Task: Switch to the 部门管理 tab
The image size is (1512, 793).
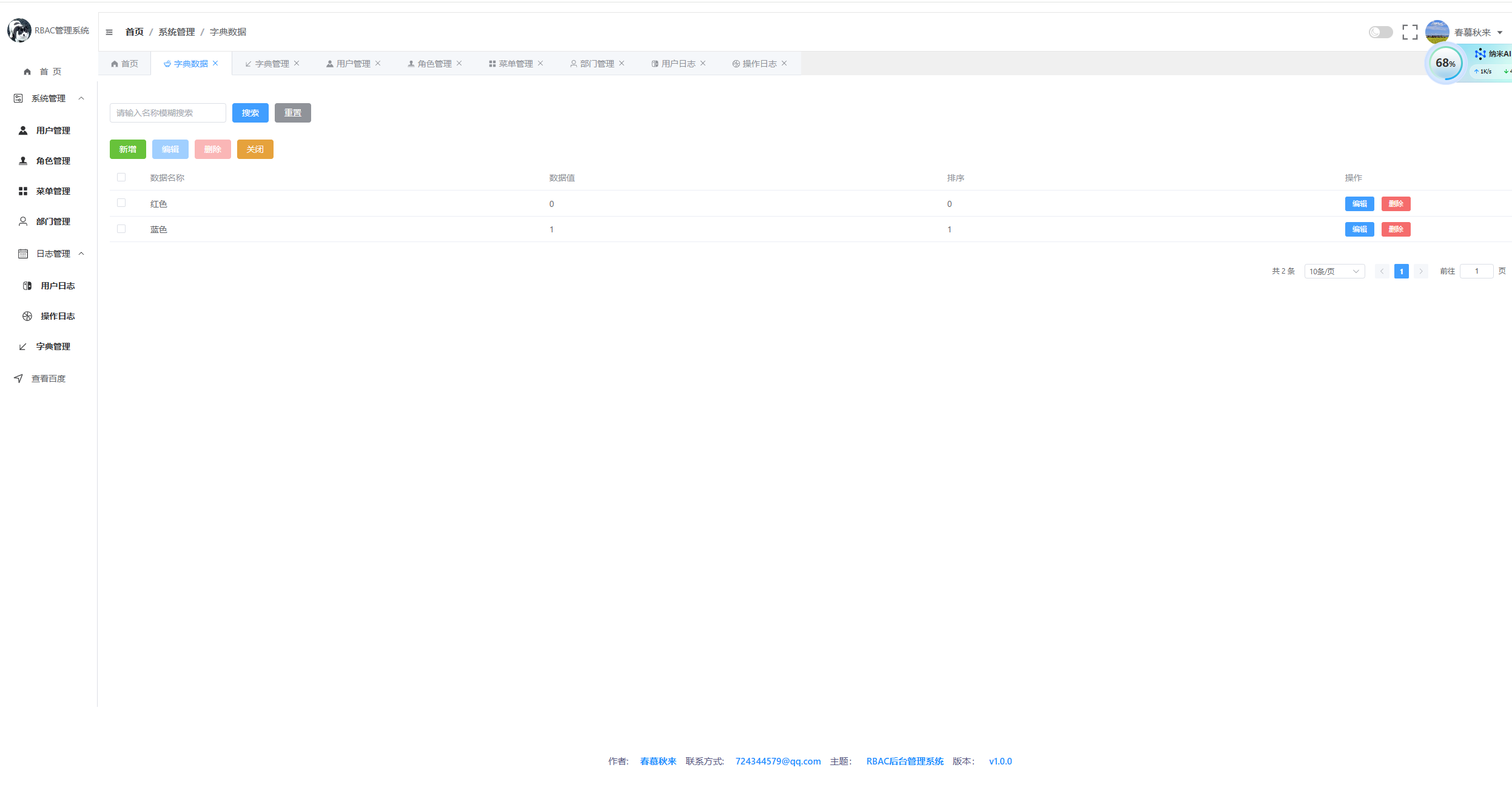Action: tap(596, 64)
